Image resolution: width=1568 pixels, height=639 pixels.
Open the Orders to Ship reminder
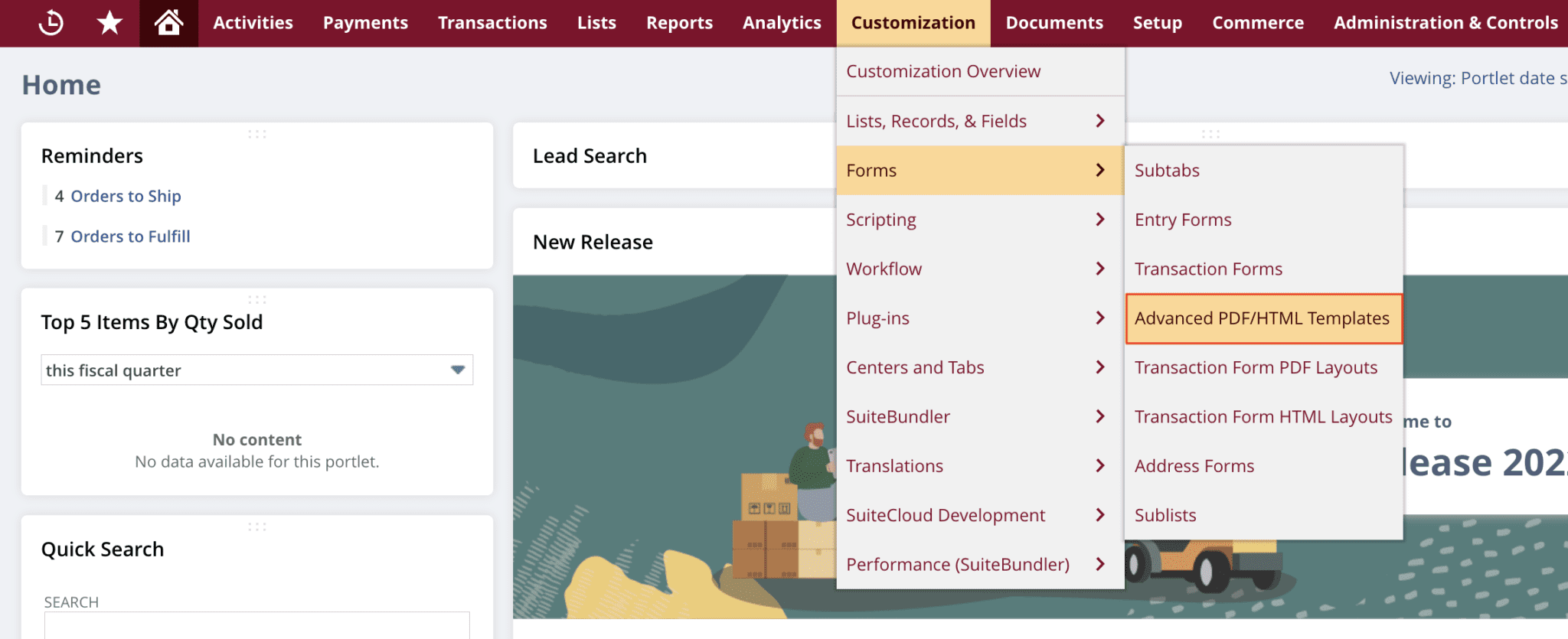coord(126,197)
